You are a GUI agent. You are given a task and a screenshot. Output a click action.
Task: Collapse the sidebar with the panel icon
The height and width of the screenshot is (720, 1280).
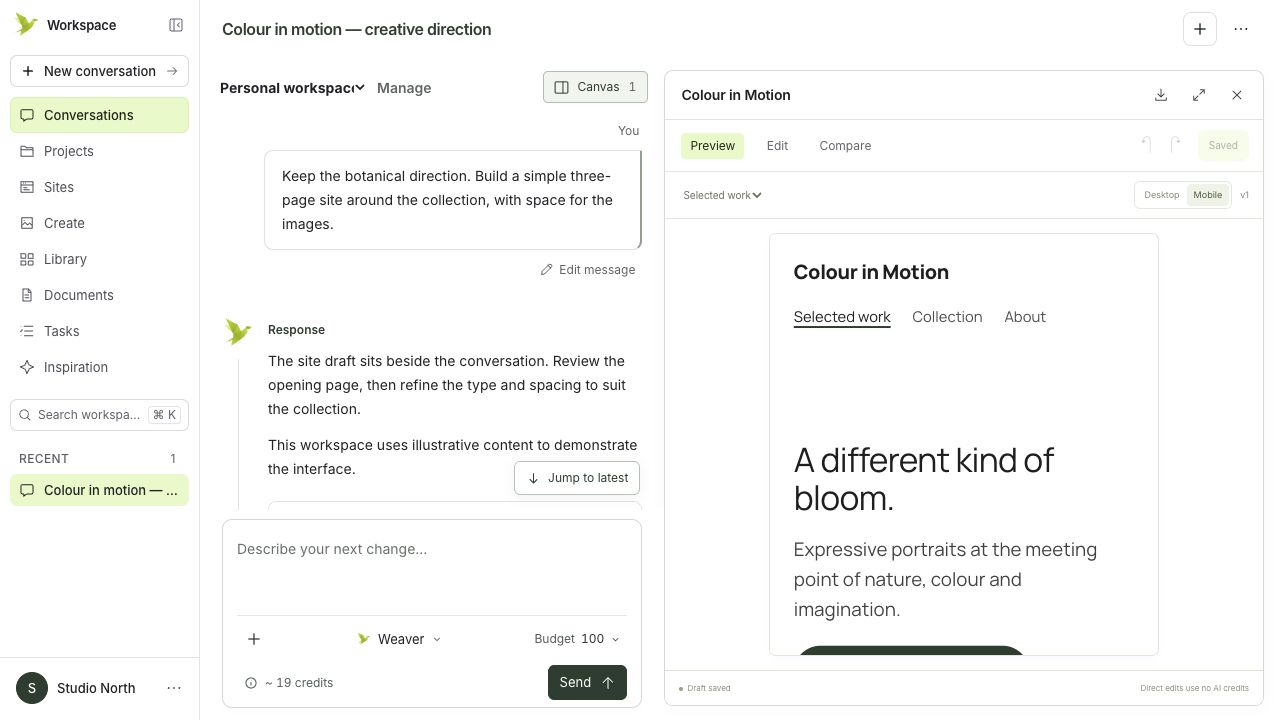click(176, 25)
